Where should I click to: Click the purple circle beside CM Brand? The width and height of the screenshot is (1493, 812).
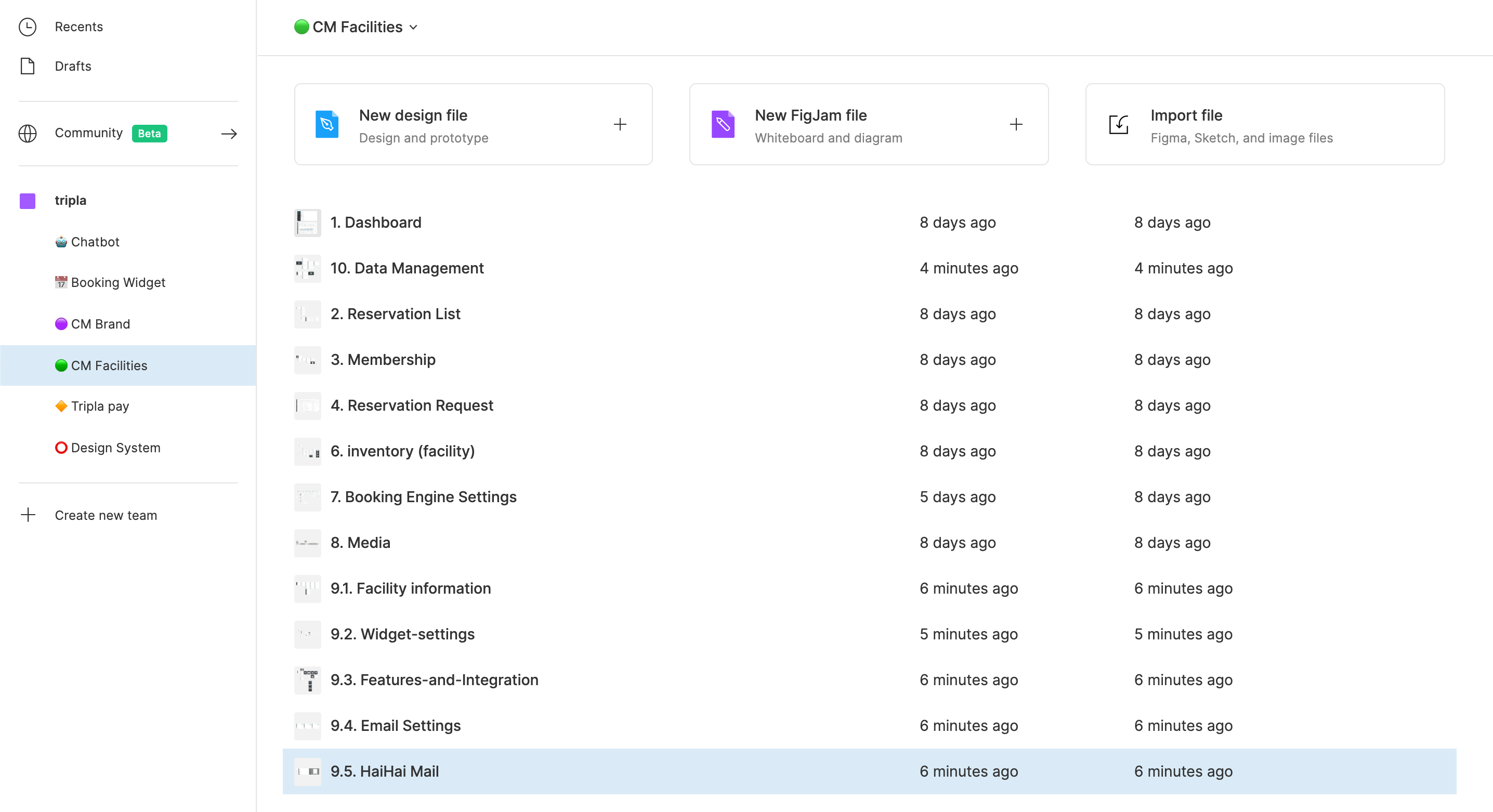pyautogui.click(x=61, y=324)
